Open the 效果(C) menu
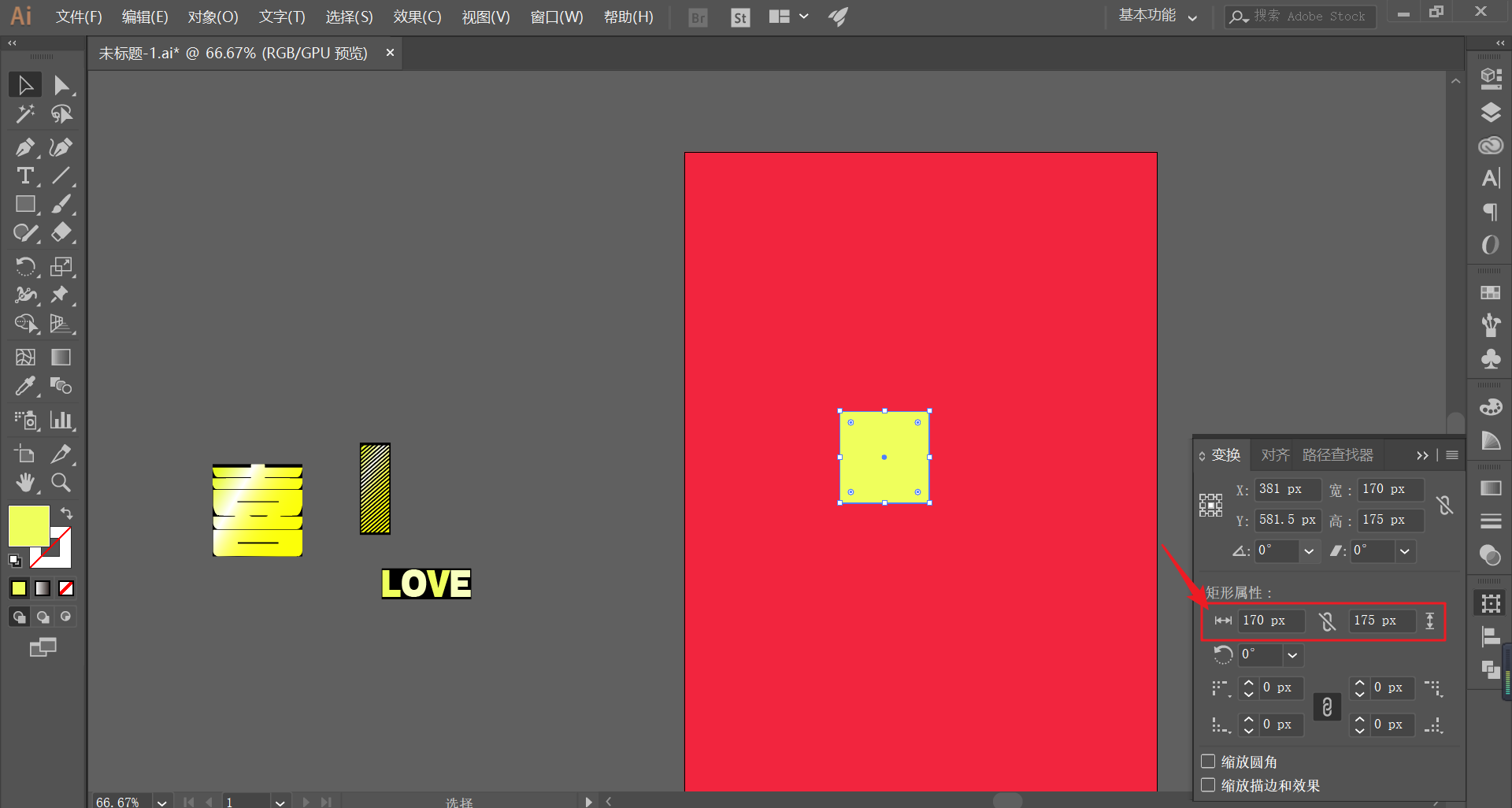This screenshot has width=1512, height=808. (417, 17)
